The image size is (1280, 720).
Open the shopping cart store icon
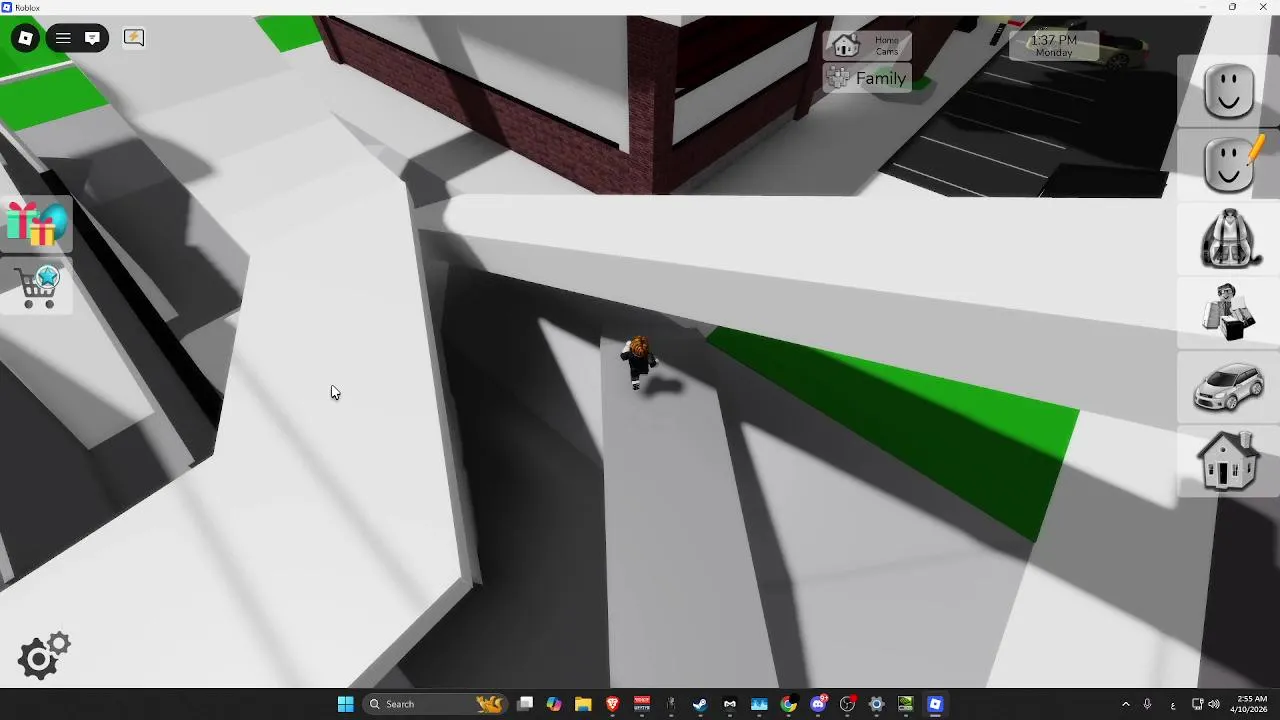(38, 287)
